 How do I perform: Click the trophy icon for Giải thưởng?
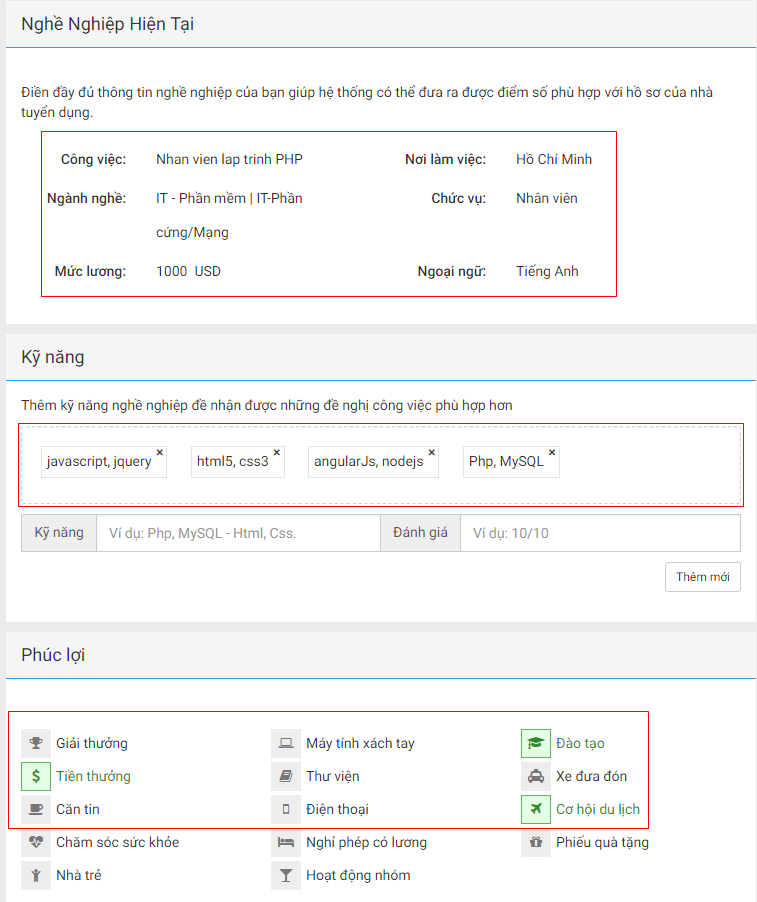pyautogui.click(x=36, y=743)
